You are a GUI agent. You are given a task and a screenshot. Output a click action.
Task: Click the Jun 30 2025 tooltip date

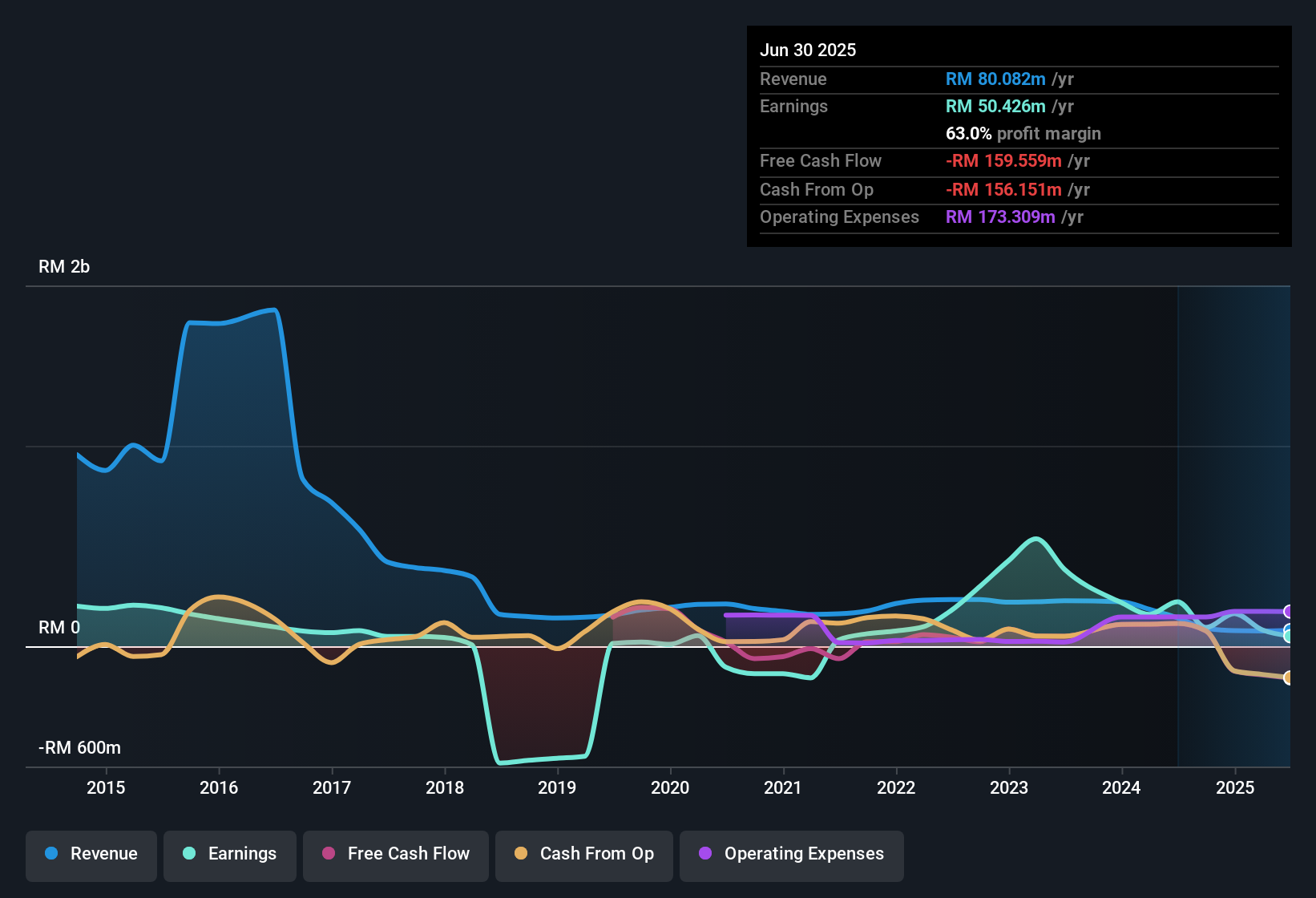(x=808, y=50)
